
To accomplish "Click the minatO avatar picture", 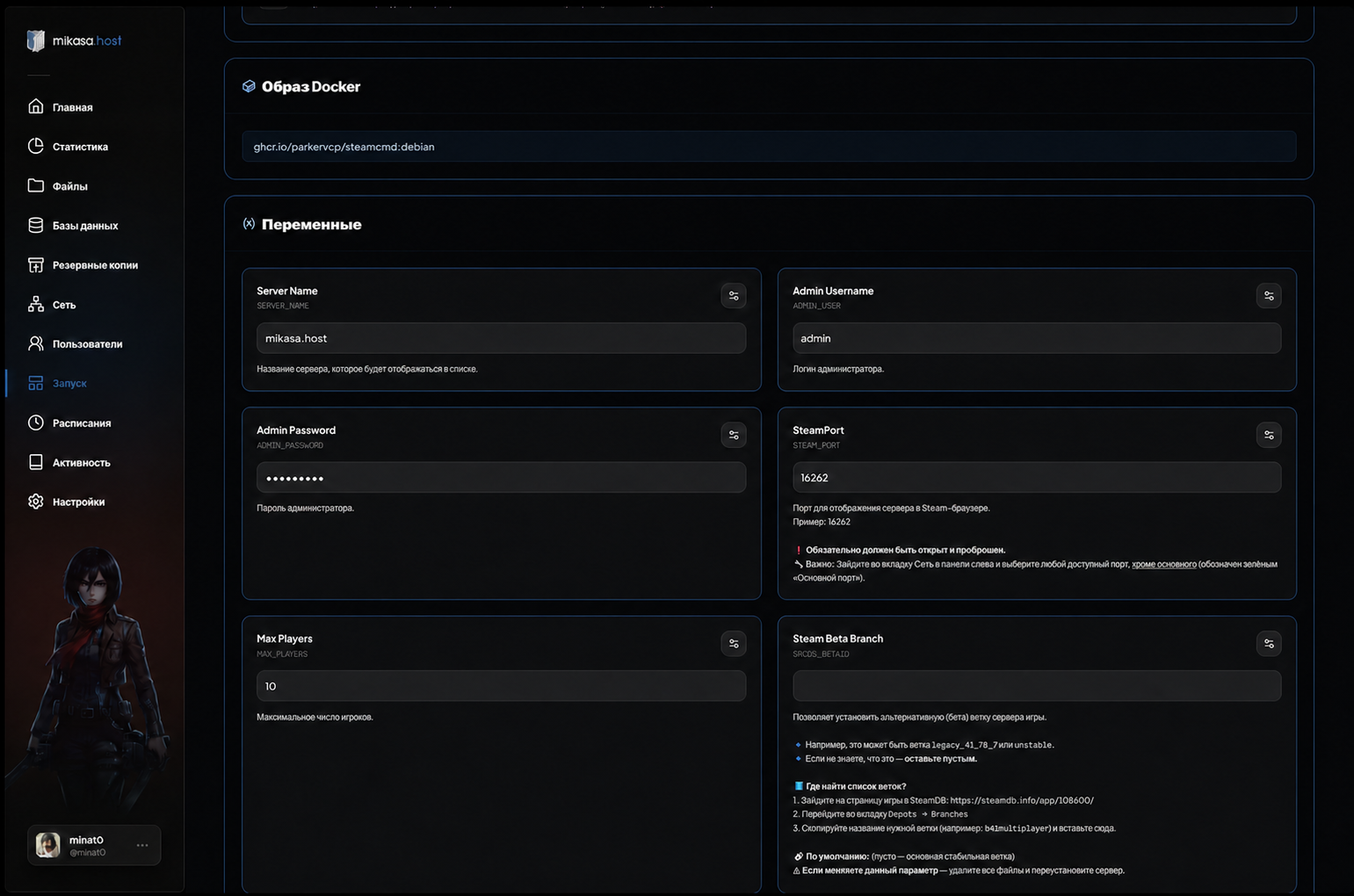I will 48,845.
